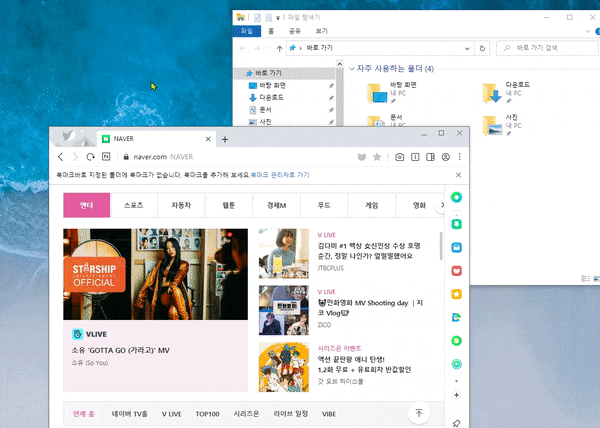Show next category tabs arrow

(441, 205)
